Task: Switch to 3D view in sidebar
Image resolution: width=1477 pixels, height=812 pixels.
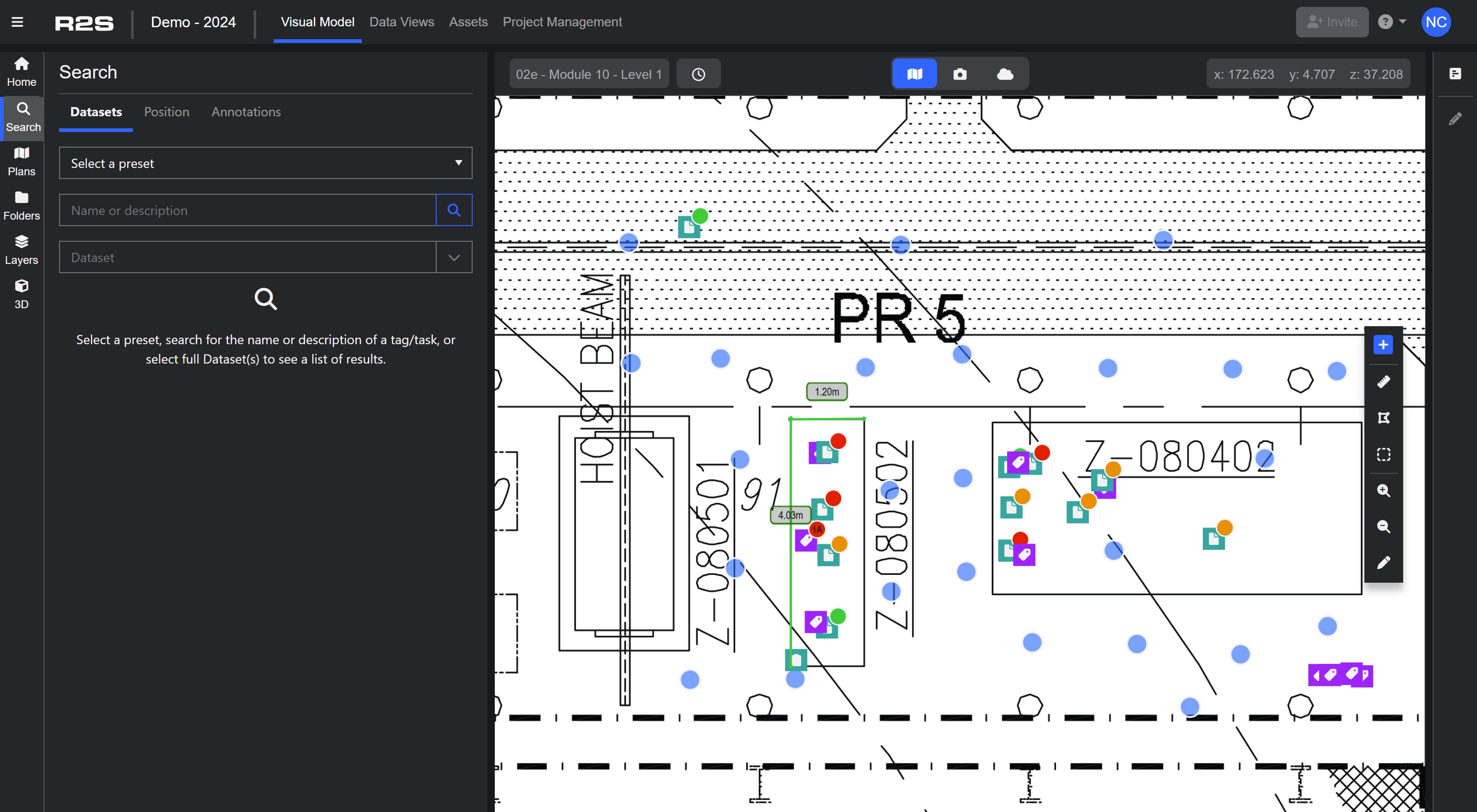Action: pos(22,294)
